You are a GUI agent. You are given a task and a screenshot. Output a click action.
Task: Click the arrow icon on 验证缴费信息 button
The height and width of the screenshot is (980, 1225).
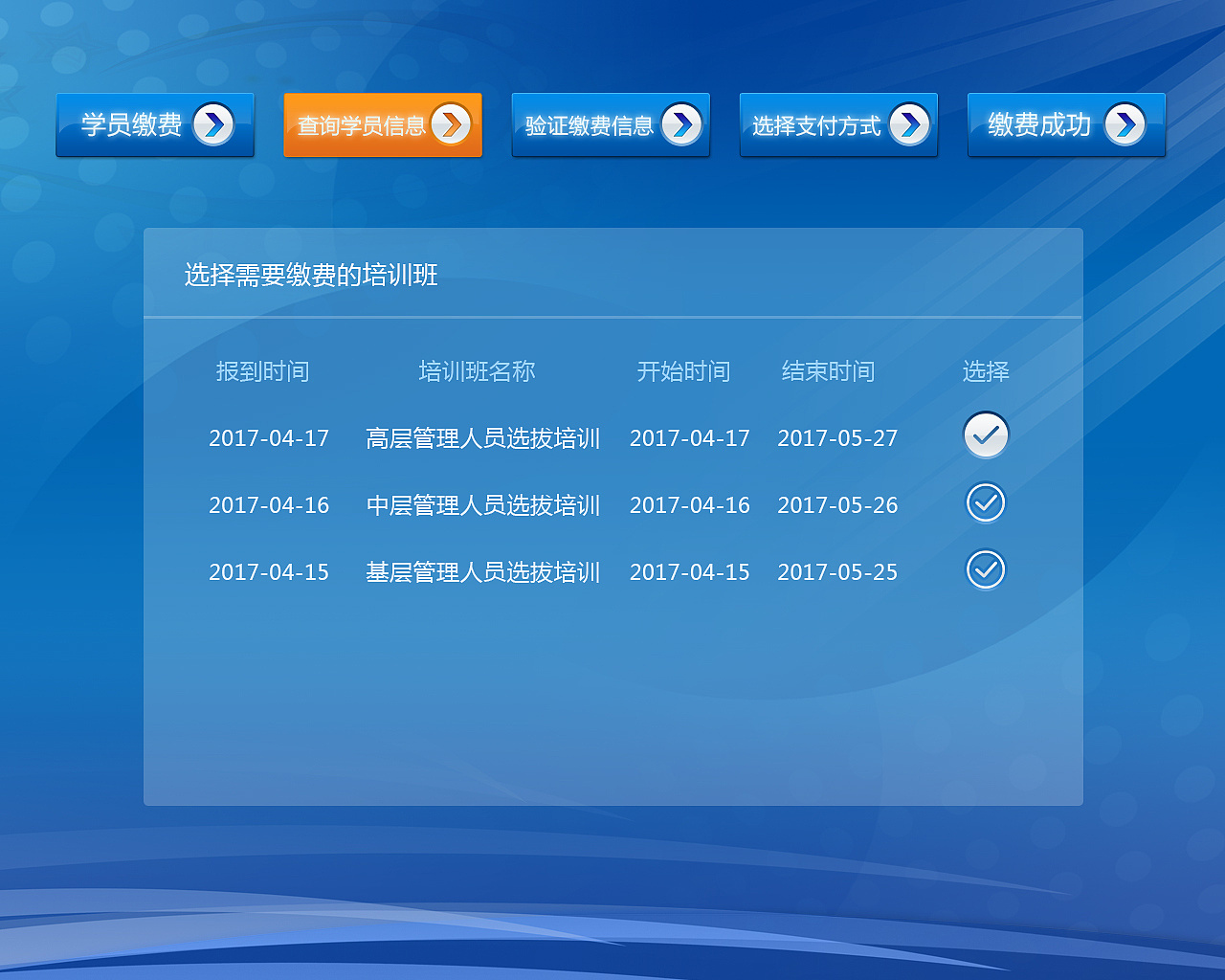tap(682, 124)
